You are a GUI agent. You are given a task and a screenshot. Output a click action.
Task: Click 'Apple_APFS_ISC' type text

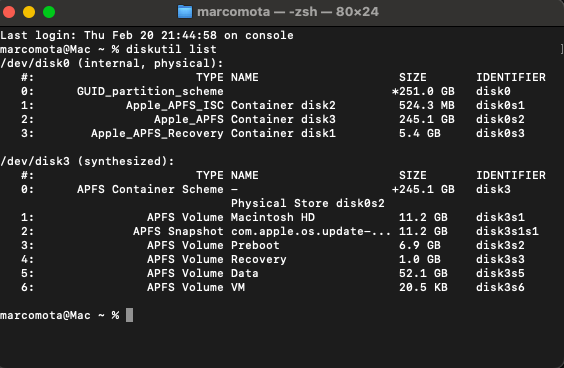click(x=175, y=105)
